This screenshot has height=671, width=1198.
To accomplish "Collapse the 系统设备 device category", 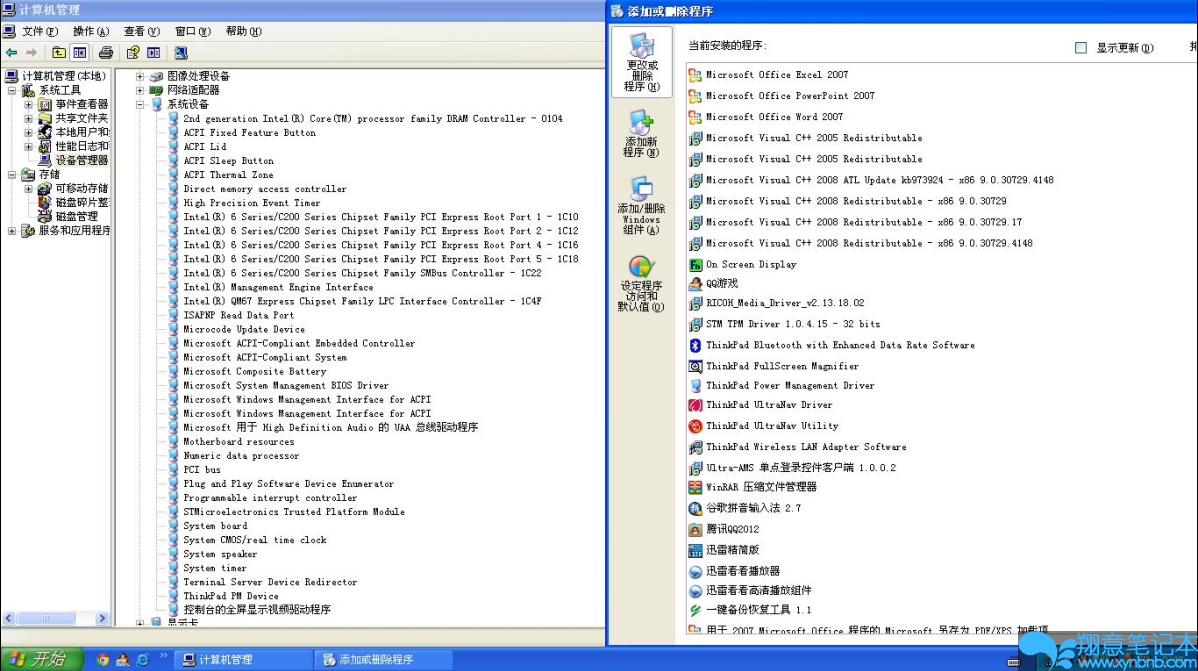I will tap(140, 104).
